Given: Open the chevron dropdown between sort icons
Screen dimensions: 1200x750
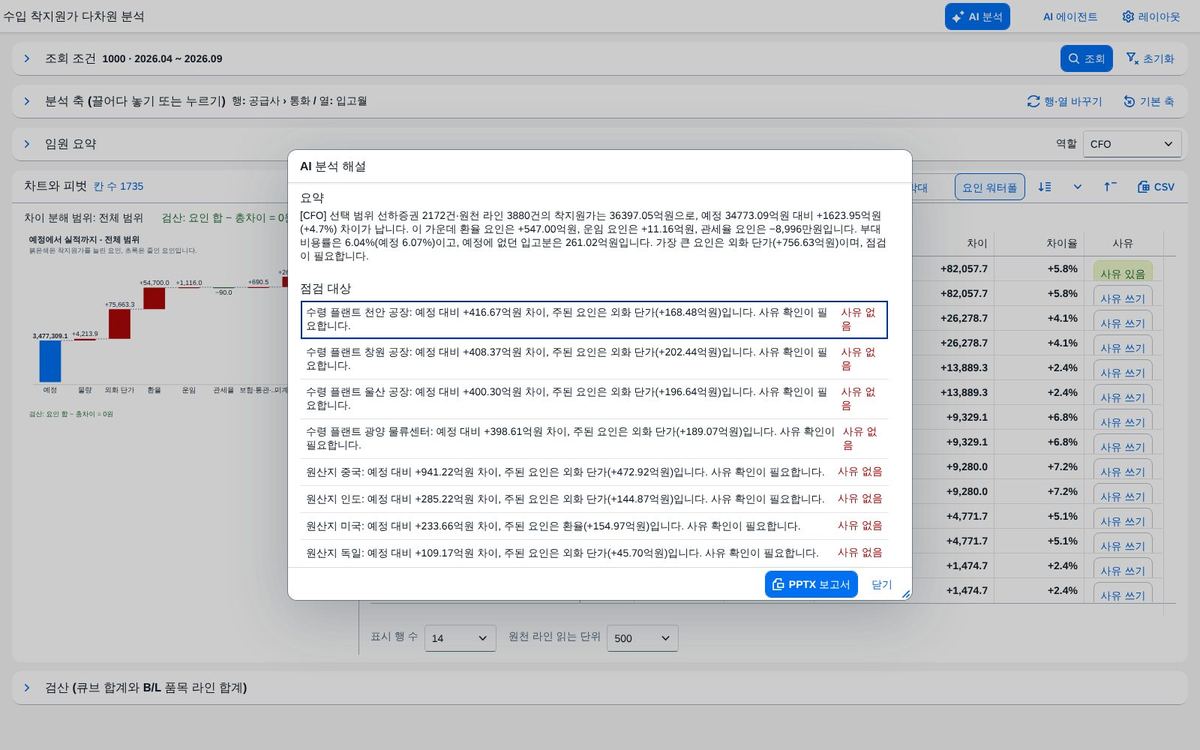Looking at the screenshot, I should 1078,187.
